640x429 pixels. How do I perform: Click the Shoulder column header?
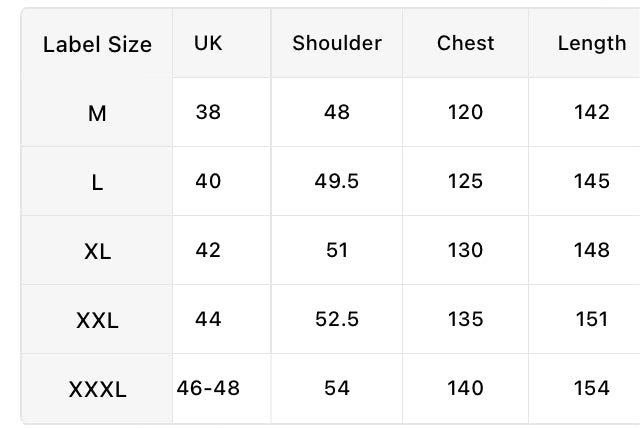coord(337,43)
